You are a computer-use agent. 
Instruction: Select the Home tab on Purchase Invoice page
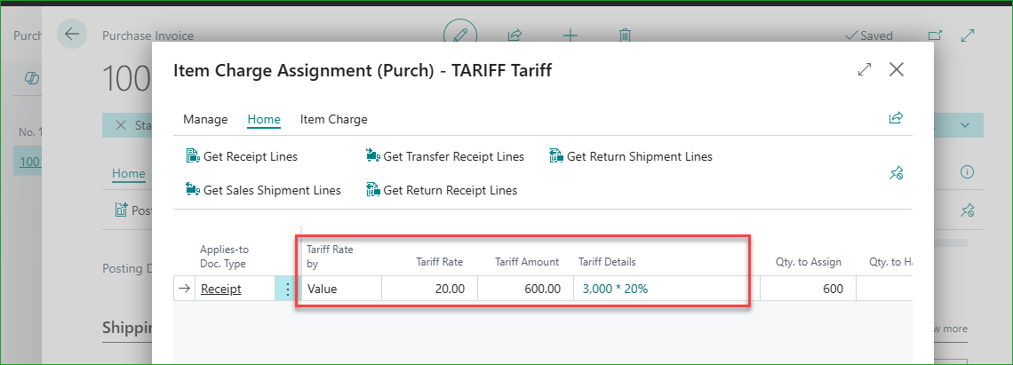click(x=129, y=173)
